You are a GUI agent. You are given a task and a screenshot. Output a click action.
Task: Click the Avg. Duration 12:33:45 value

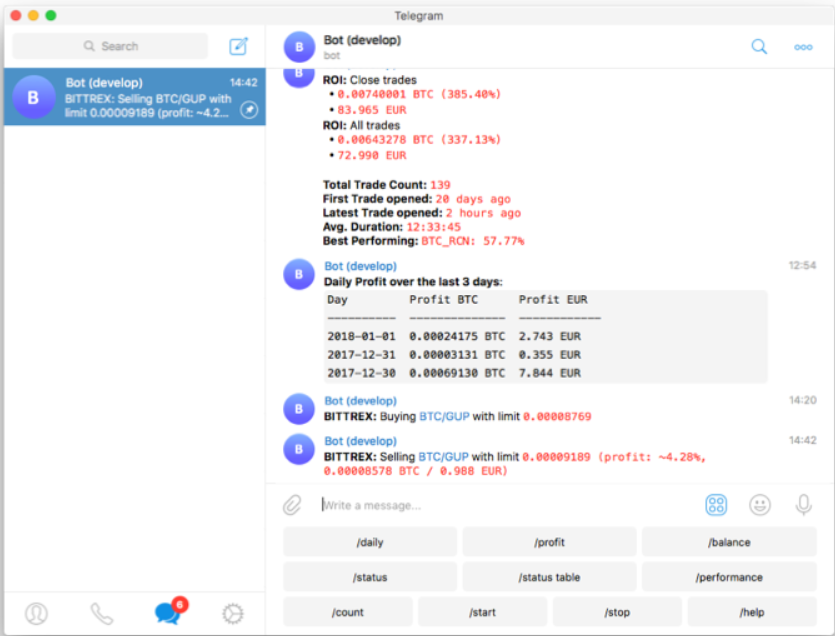[x=434, y=227]
